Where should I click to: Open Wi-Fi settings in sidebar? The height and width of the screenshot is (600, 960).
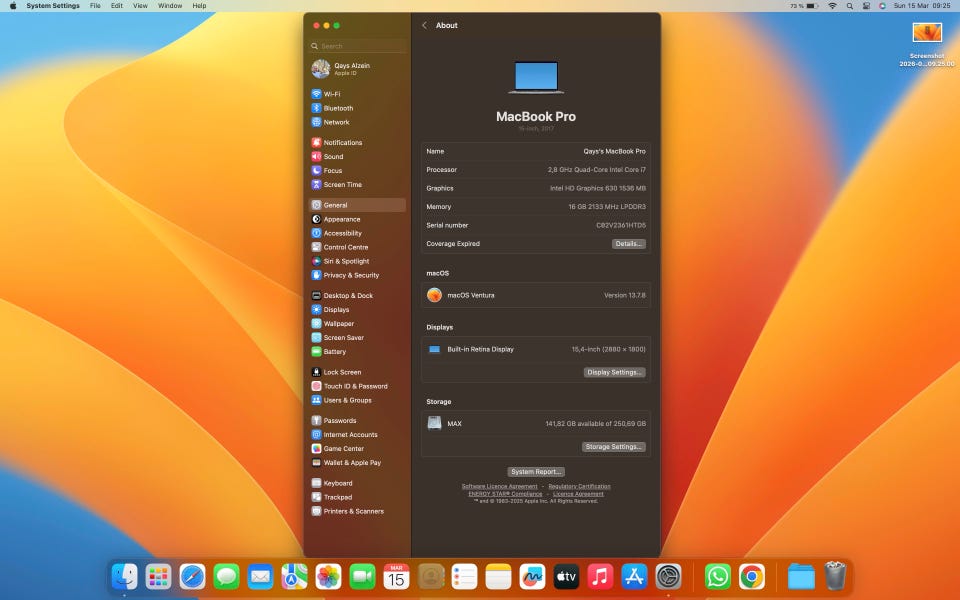[331, 94]
